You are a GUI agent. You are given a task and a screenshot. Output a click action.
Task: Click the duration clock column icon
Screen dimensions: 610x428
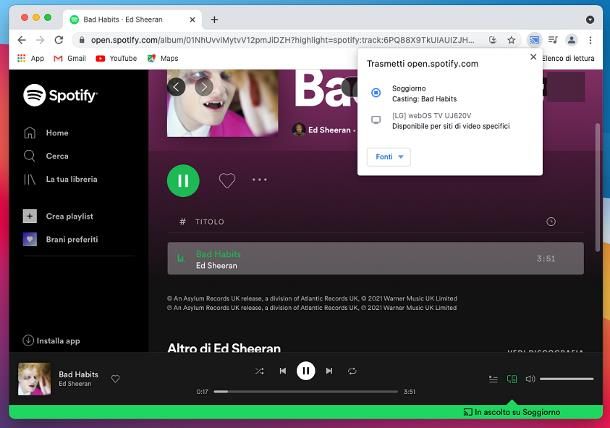(x=551, y=222)
